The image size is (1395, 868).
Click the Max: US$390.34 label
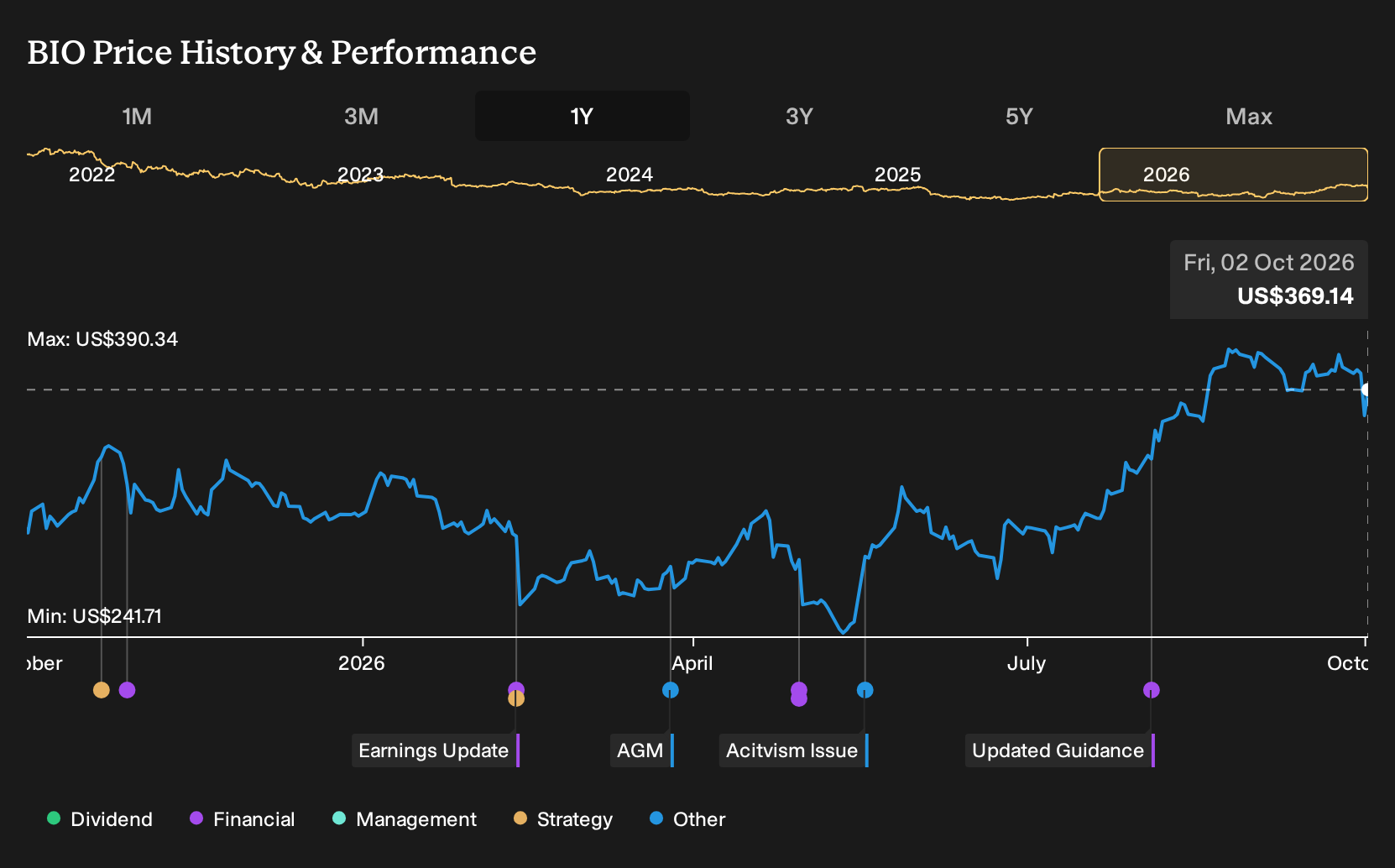[102, 339]
